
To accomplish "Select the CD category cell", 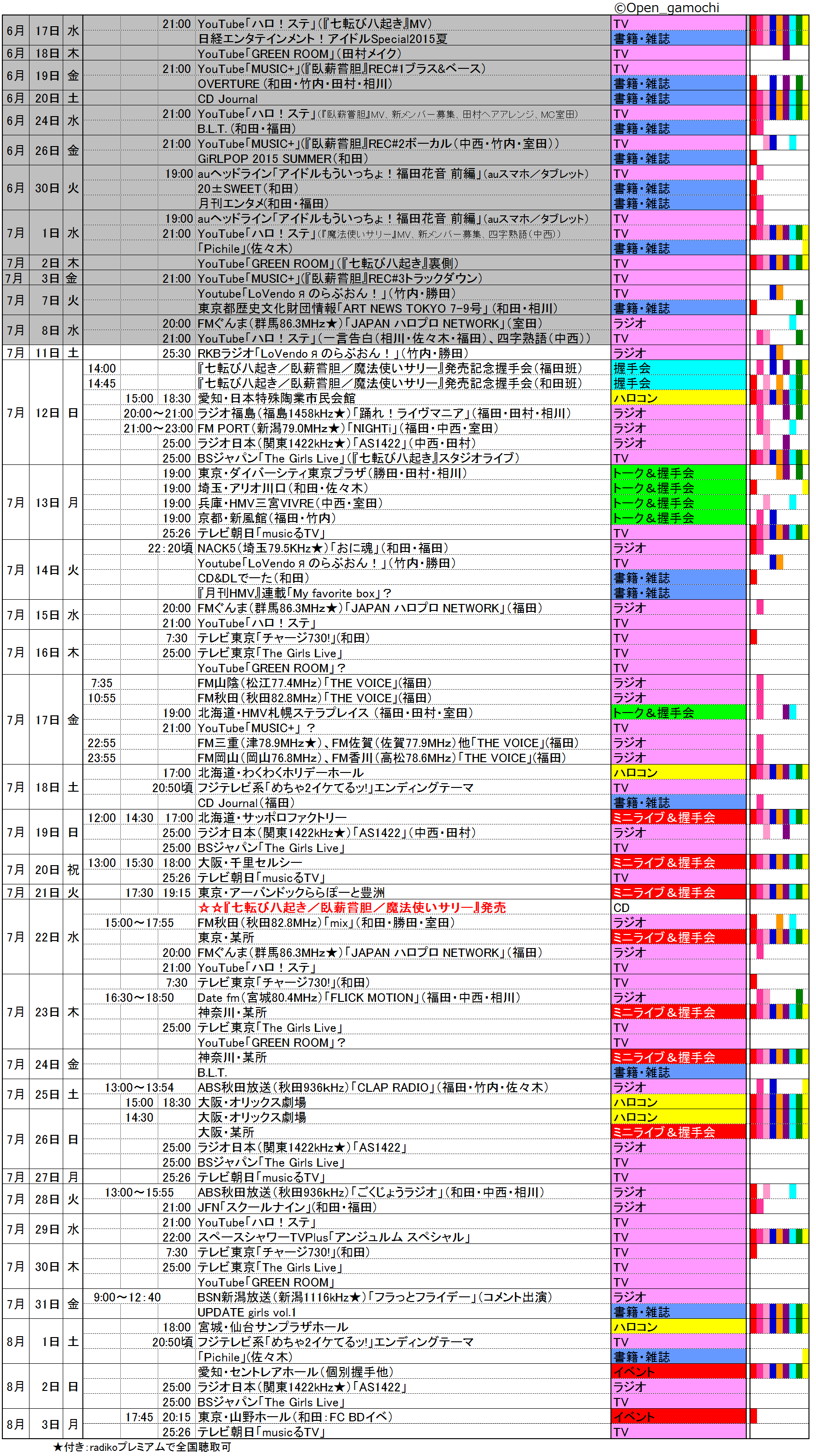I will click(x=678, y=908).
